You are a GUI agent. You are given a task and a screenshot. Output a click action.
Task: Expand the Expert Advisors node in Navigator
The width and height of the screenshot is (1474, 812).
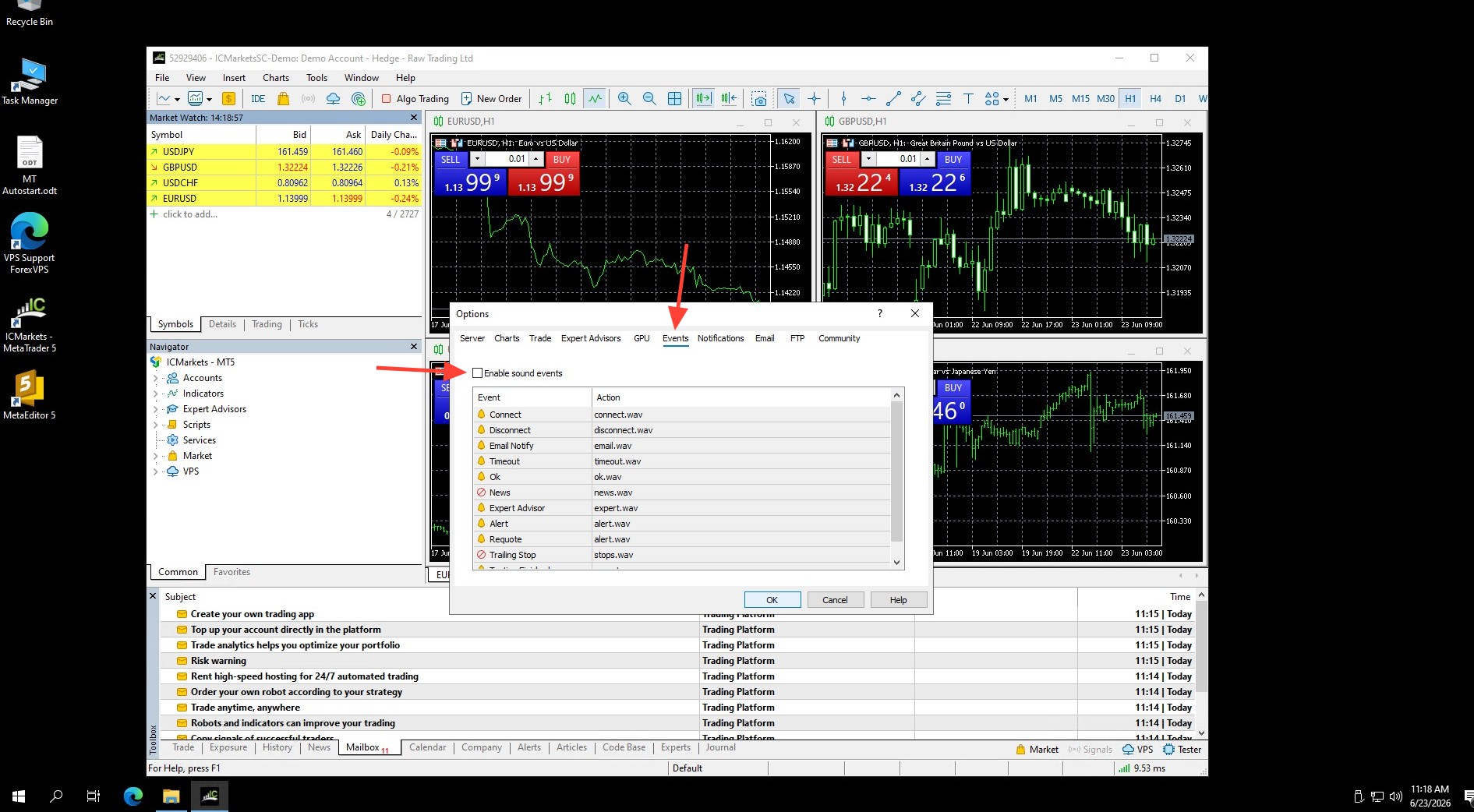pyautogui.click(x=155, y=409)
